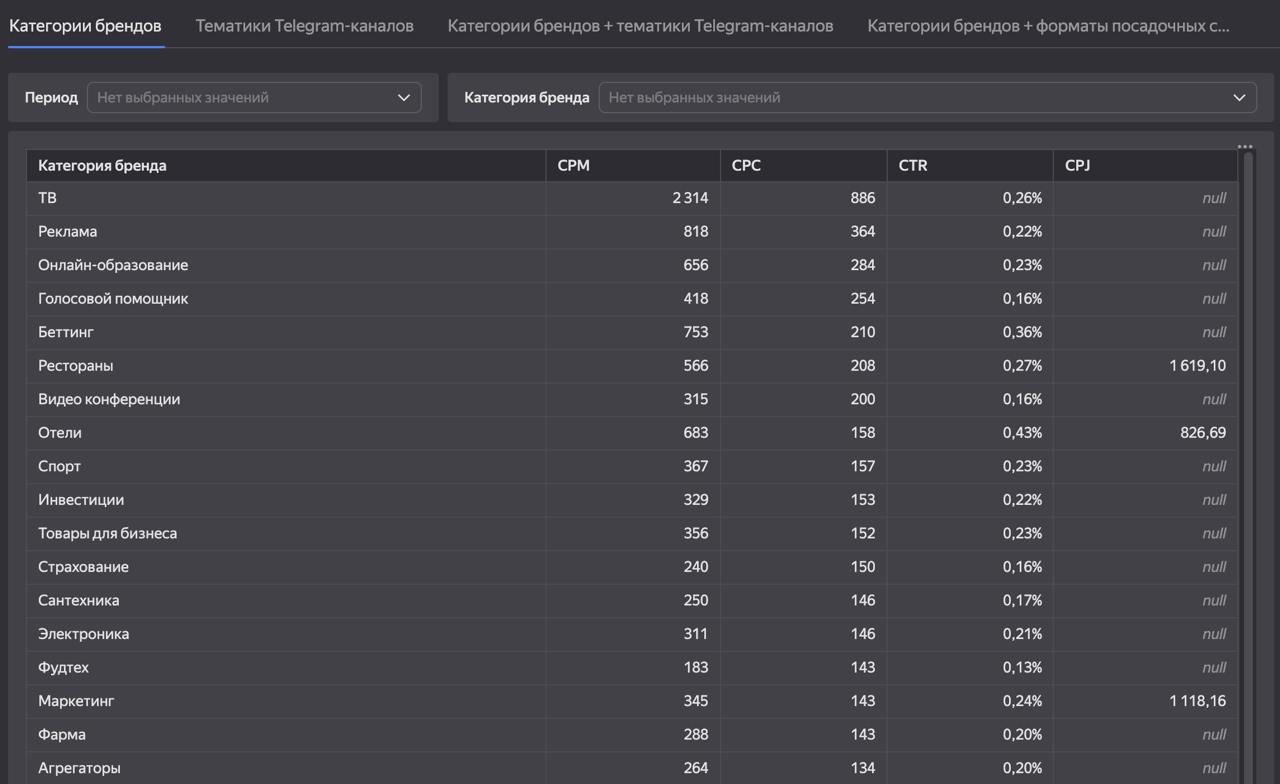Sort table by CPJ column header
The height and width of the screenshot is (784, 1280).
click(x=1077, y=166)
